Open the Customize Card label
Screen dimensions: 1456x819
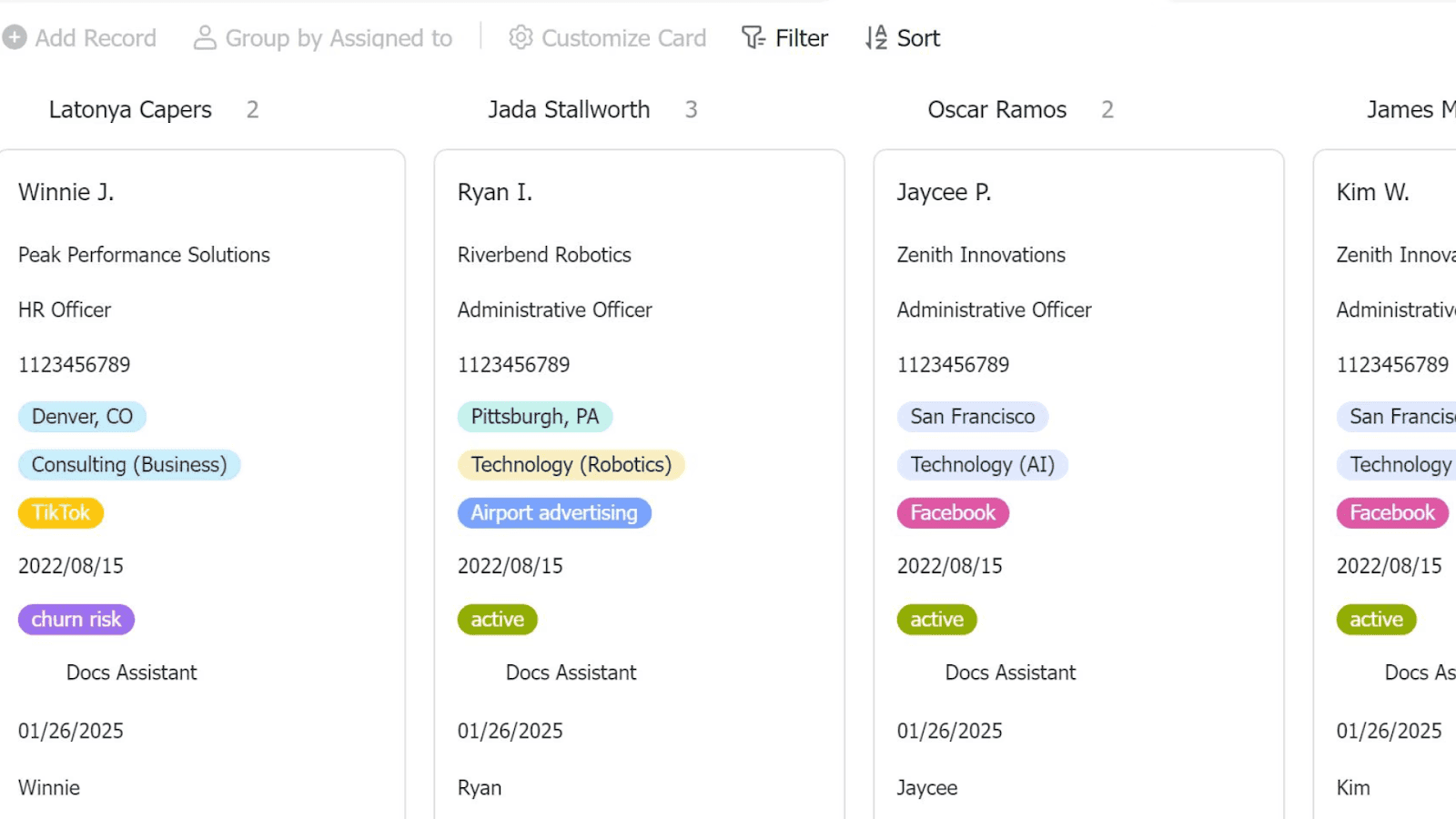click(x=623, y=38)
